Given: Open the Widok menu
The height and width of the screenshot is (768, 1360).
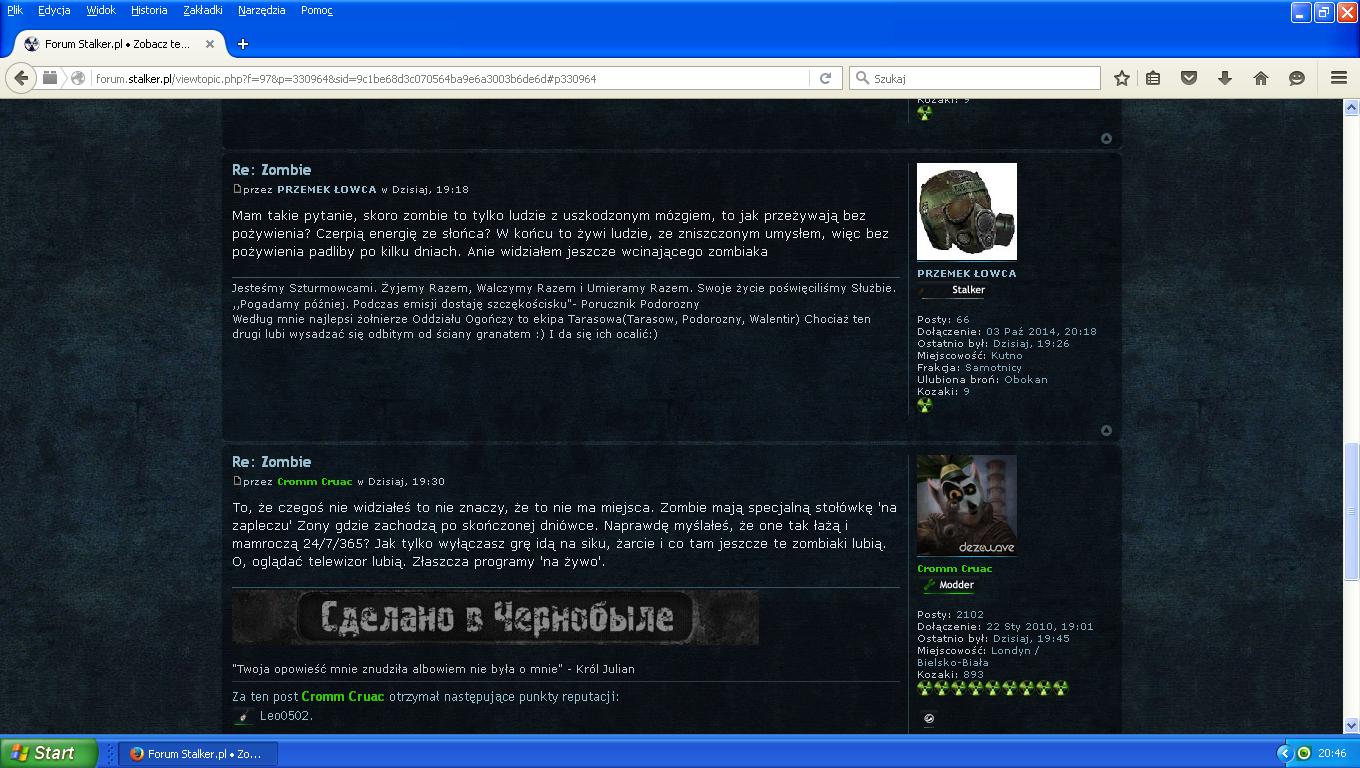Looking at the screenshot, I should 101,10.
